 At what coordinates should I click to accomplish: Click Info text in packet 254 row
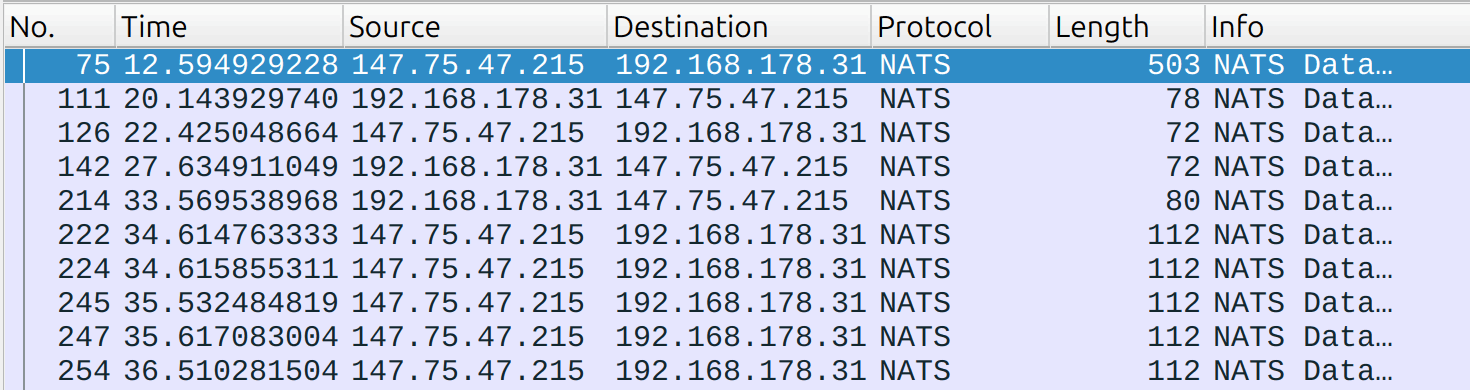pyautogui.click(x=1303, y=371)
